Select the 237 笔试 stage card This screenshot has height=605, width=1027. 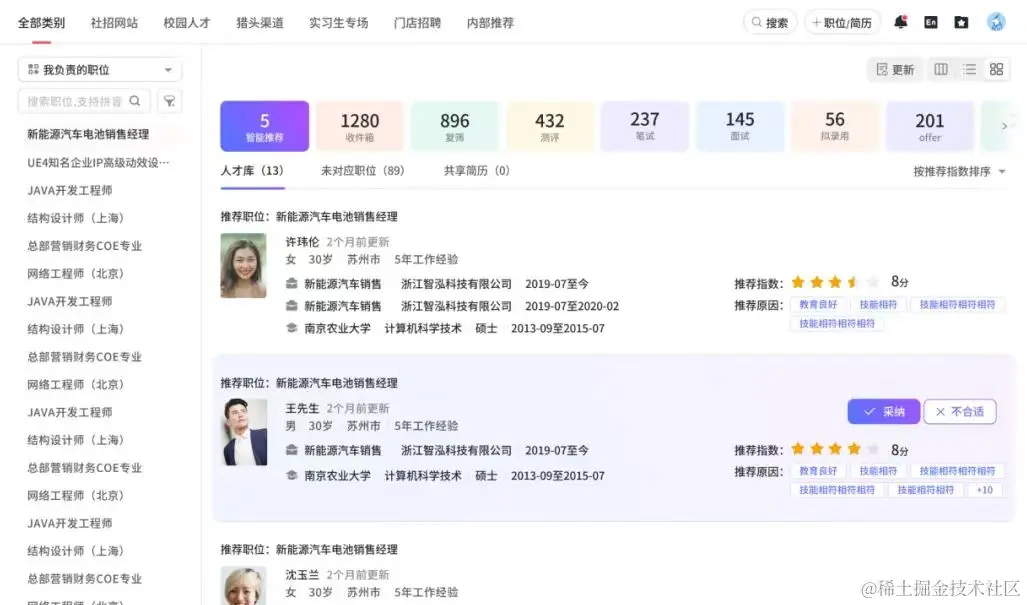644,126
